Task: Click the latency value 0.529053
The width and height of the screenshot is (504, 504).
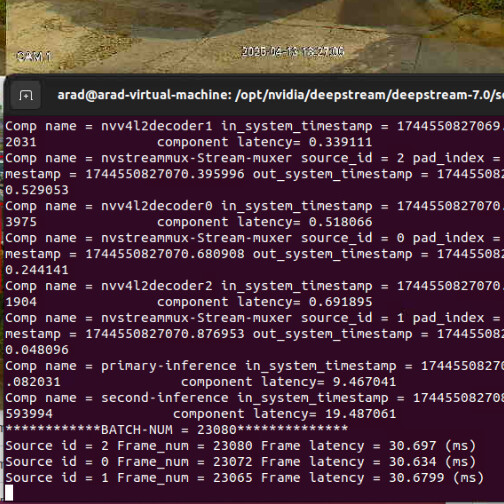Action: (37, 190)
